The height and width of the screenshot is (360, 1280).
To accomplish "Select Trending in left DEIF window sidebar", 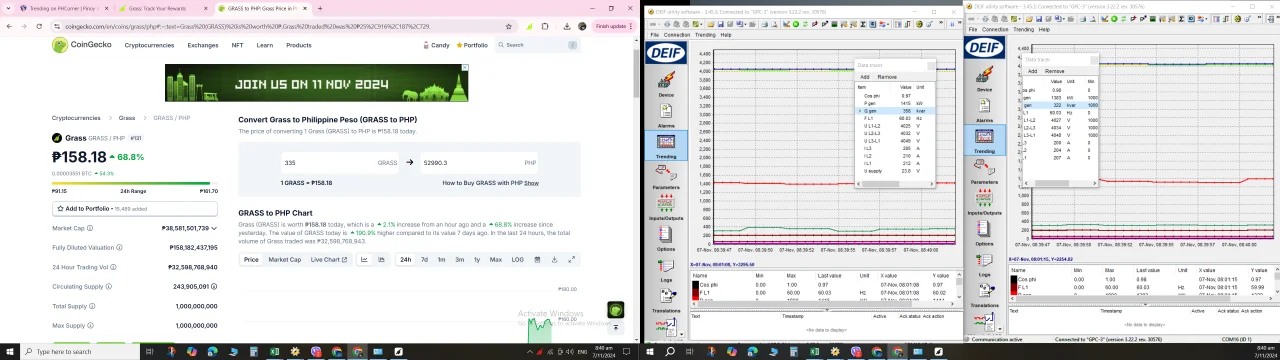I will tap(665, 145).
